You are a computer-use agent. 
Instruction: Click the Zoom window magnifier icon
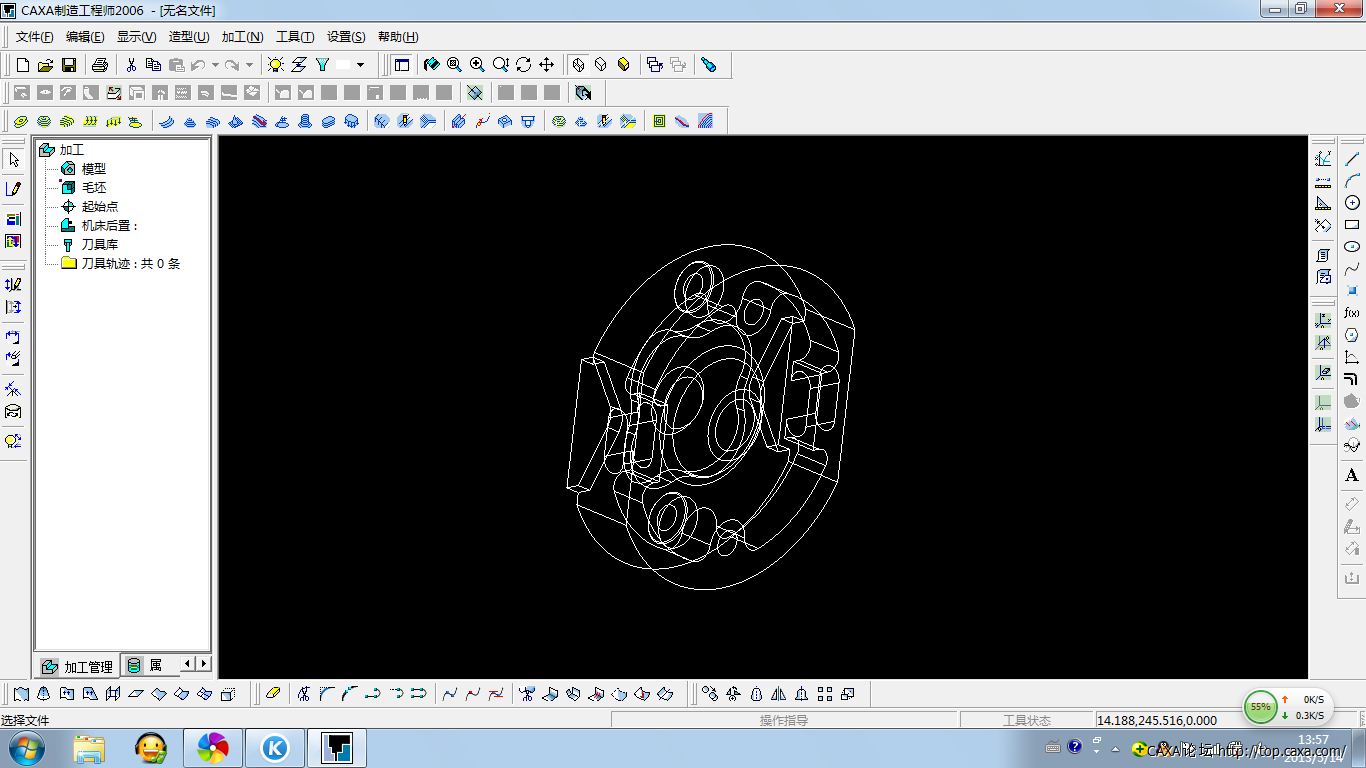(454, 64)
